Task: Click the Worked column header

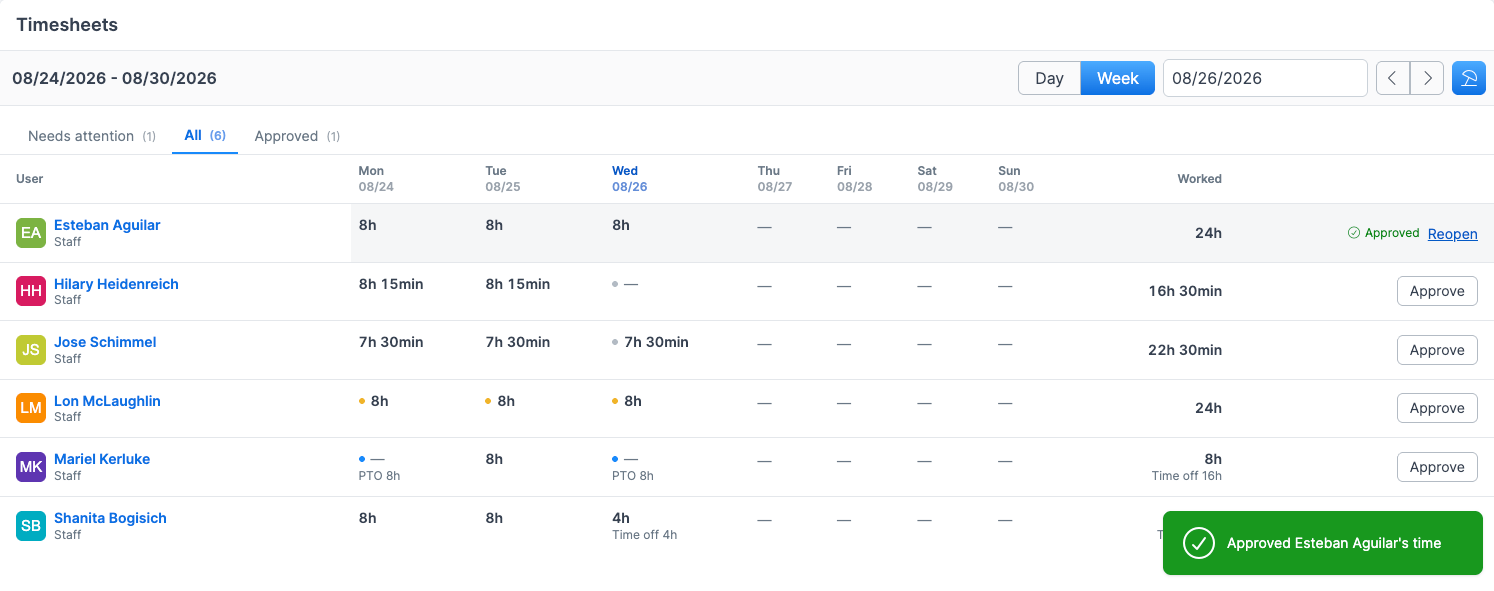Action: [x=1199, y=179]
